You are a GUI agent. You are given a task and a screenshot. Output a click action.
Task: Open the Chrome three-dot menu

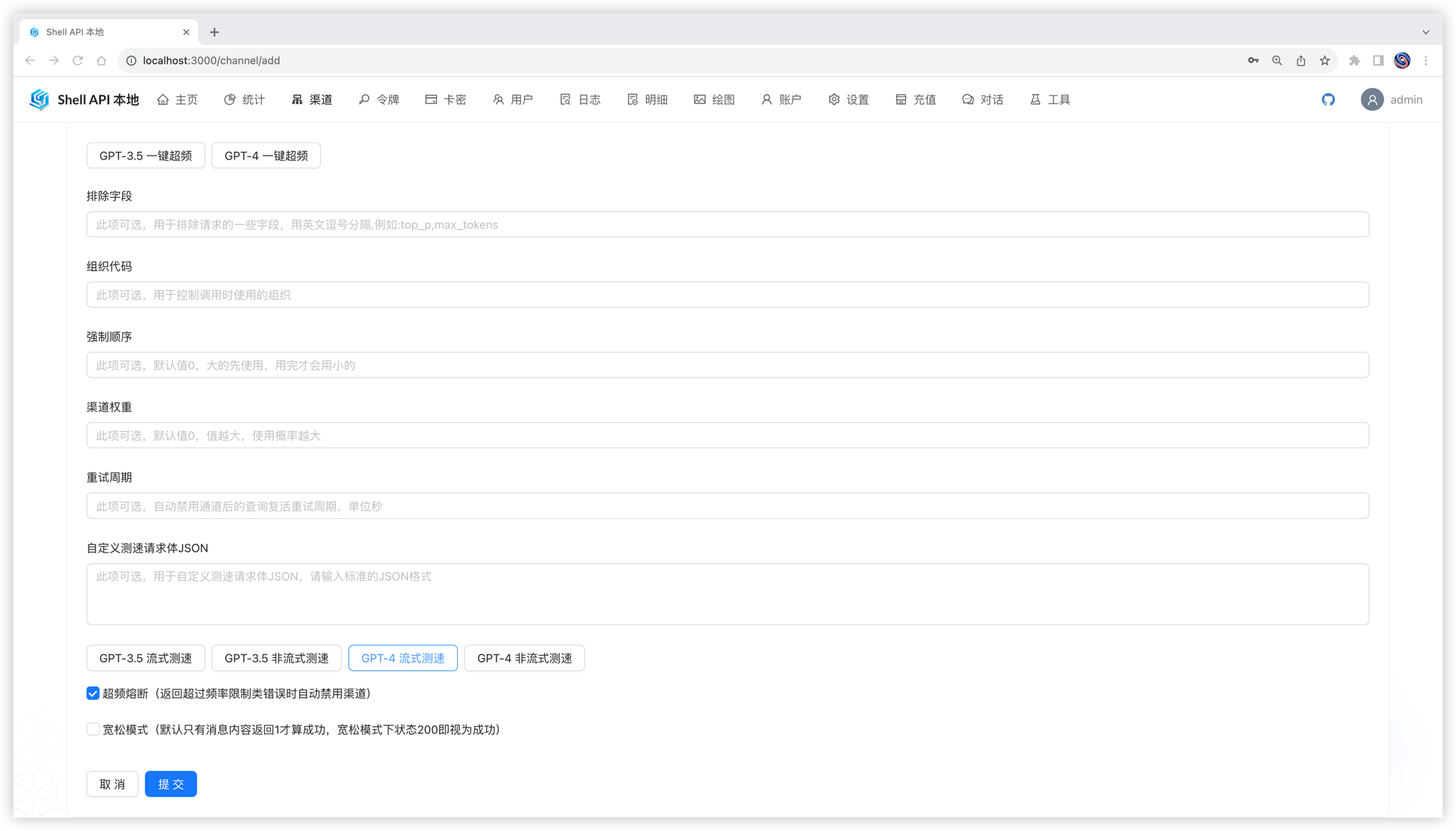[x=1425, y=61]
